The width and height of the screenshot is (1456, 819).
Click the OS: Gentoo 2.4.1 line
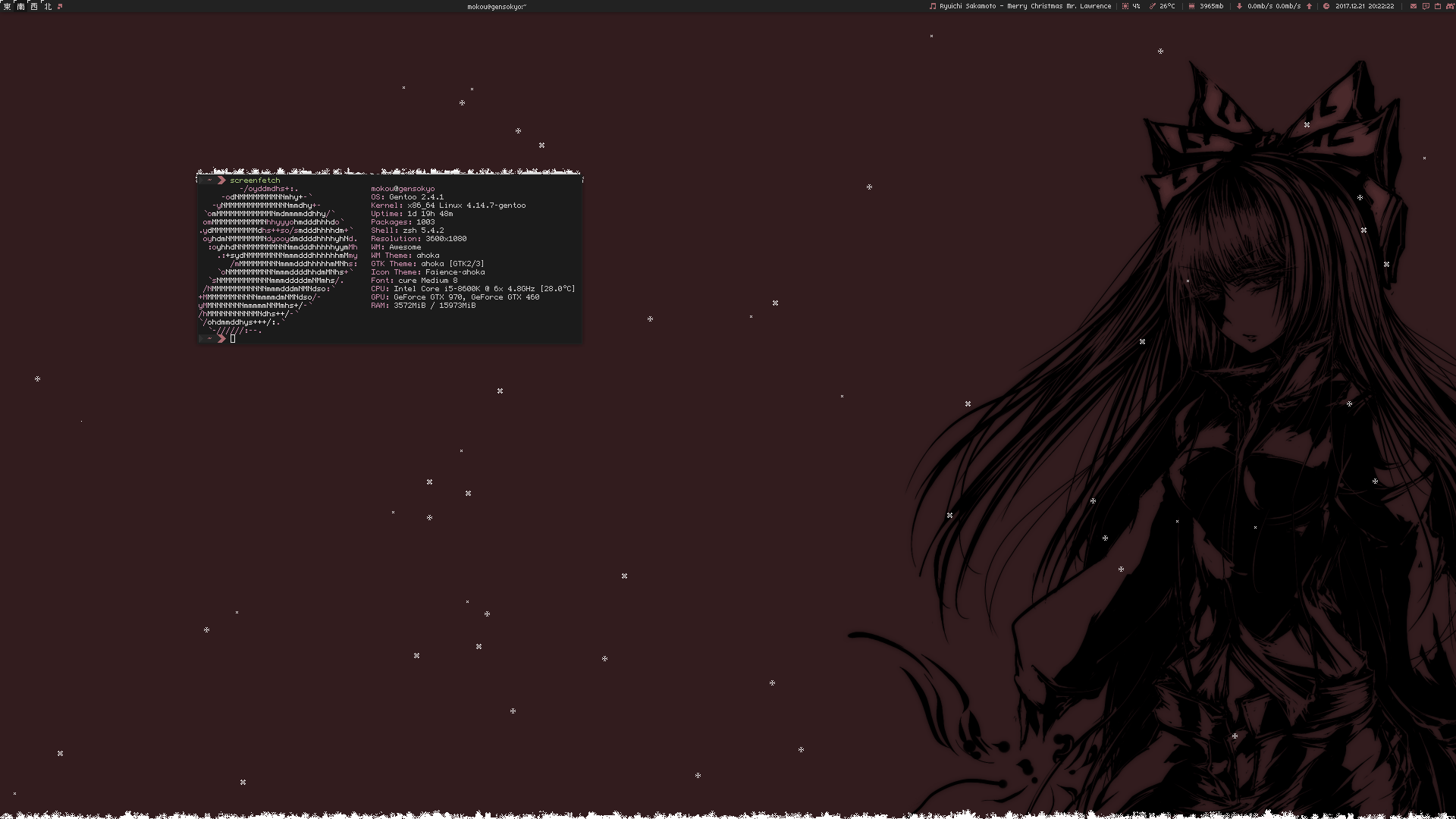click(x=407, y=197)
